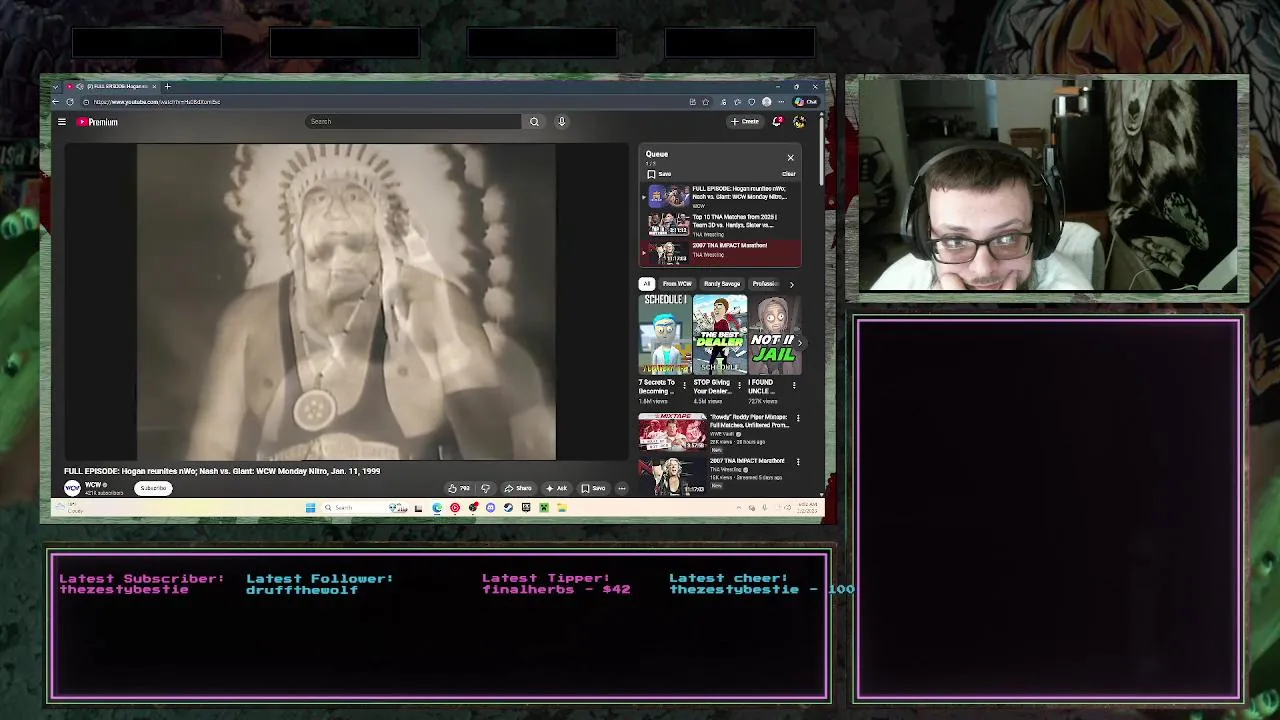Open options for STOP Giving Your Dealer short
The height and width of the screenshot is (720, 1280).
tap(739, 384)
